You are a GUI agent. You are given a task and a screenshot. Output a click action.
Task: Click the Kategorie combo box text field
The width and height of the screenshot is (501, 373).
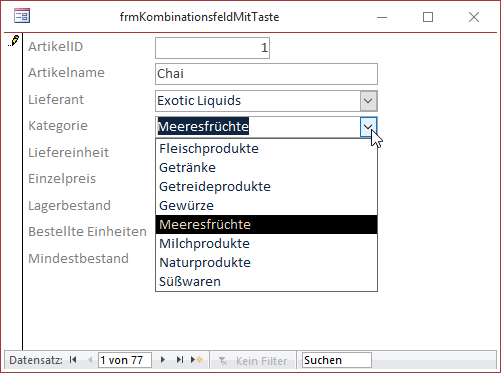click(x=258, y=127)
